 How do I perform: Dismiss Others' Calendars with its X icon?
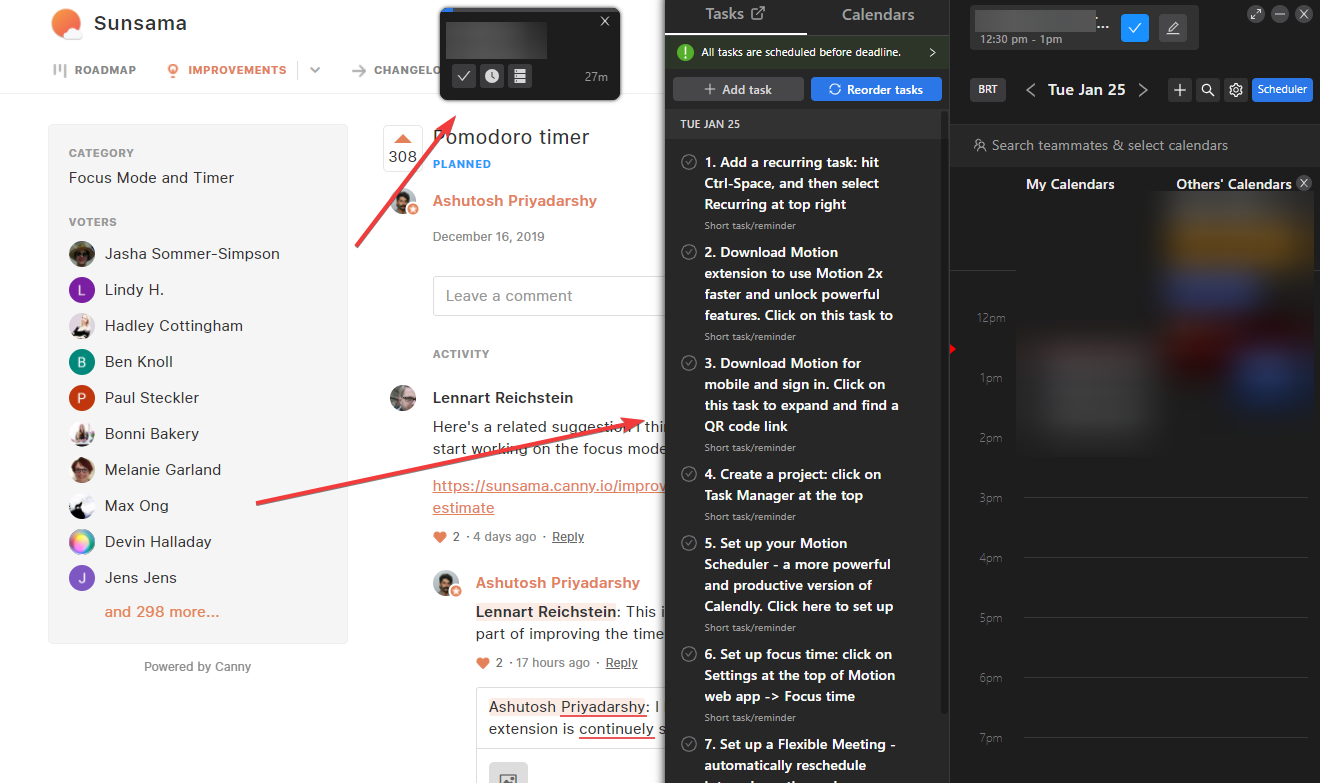point(1304,183)
